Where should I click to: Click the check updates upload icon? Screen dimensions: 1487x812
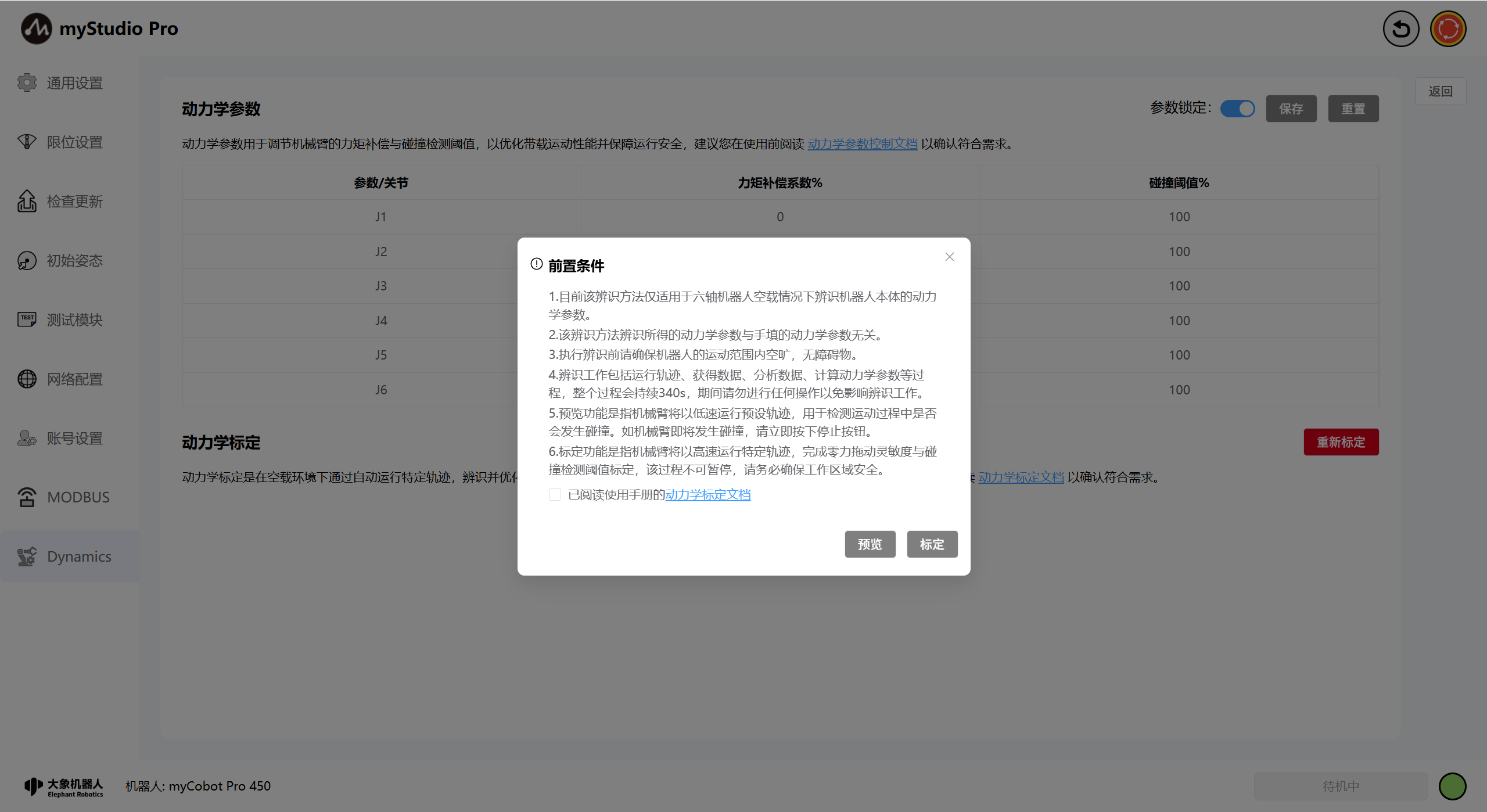[27, 201]
